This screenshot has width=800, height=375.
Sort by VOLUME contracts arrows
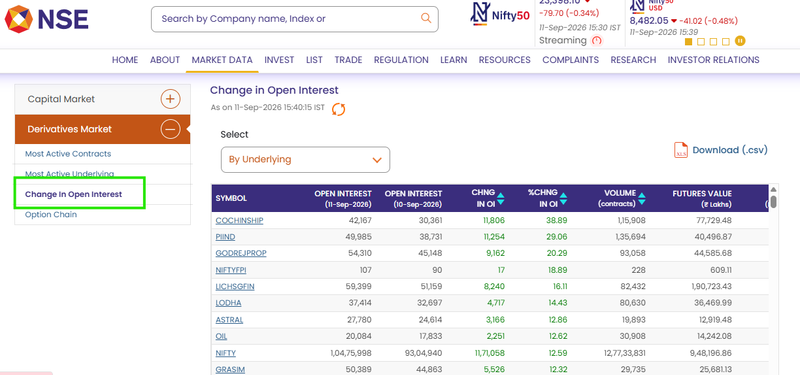click(642, 198)
